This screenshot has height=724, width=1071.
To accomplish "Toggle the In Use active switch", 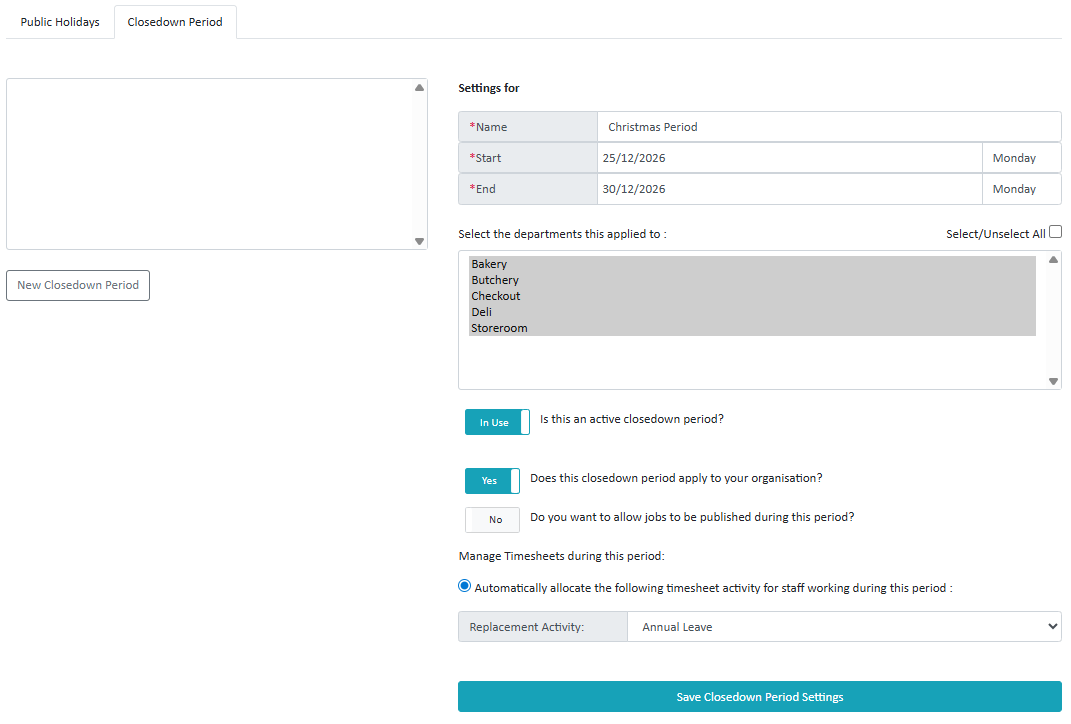I will (497, 422).
